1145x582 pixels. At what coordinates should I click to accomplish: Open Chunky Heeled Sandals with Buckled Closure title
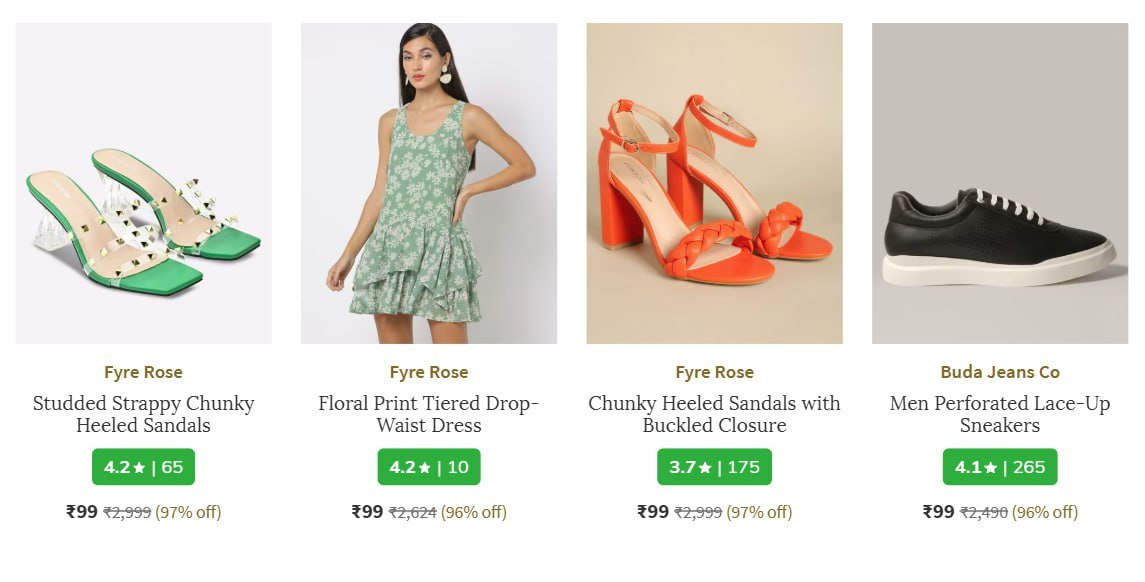[714, 414]
